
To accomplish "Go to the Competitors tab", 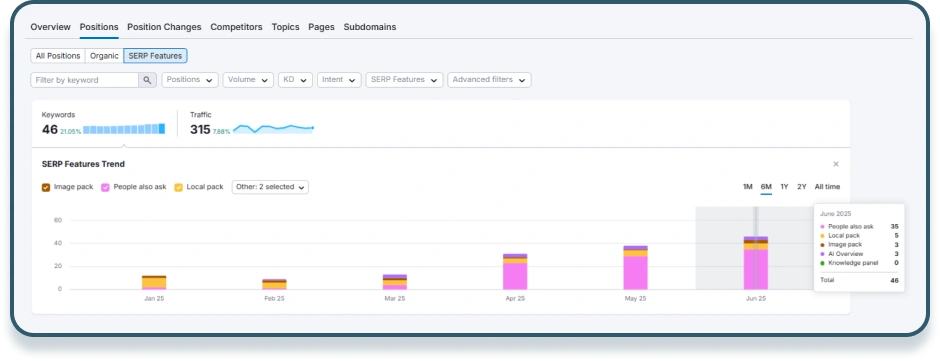I will pyautogui.click(x=236, y=27).
